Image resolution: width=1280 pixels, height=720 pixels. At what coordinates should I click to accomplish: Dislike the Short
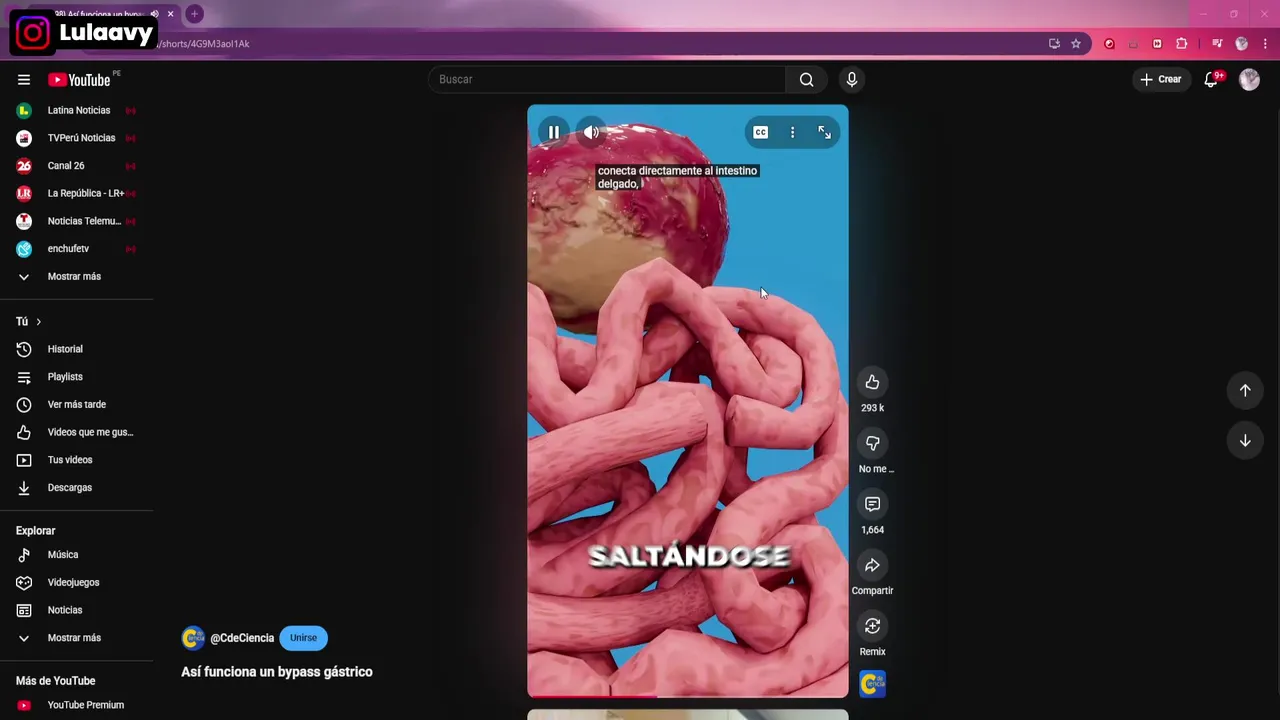tap(872, 443)
